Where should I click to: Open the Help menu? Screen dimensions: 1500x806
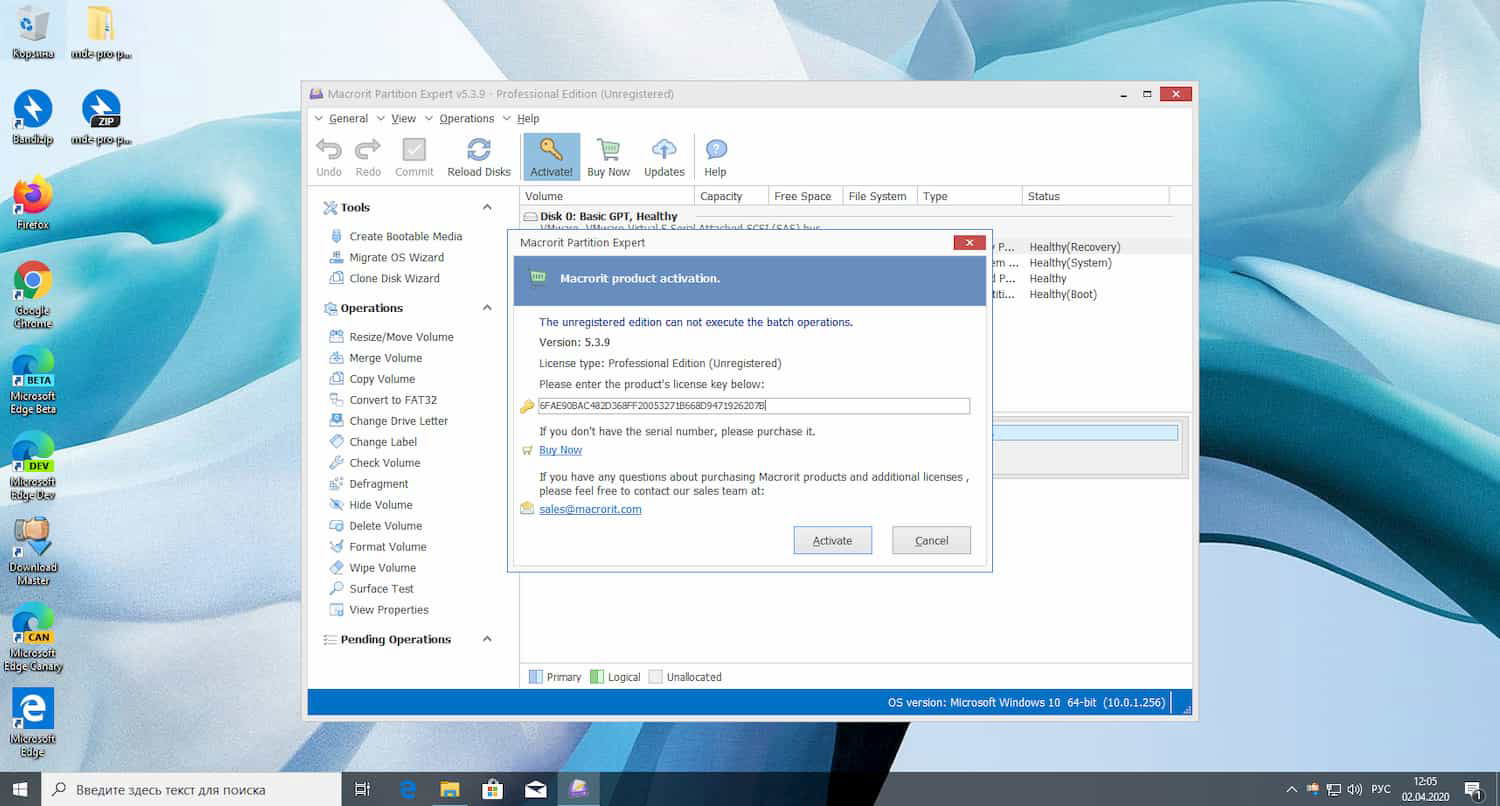click(x=528, y=118)
